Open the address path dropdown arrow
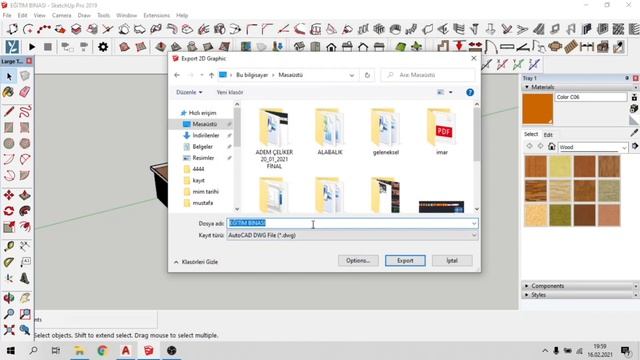640x360 pixels. click(x=351, y=75)
